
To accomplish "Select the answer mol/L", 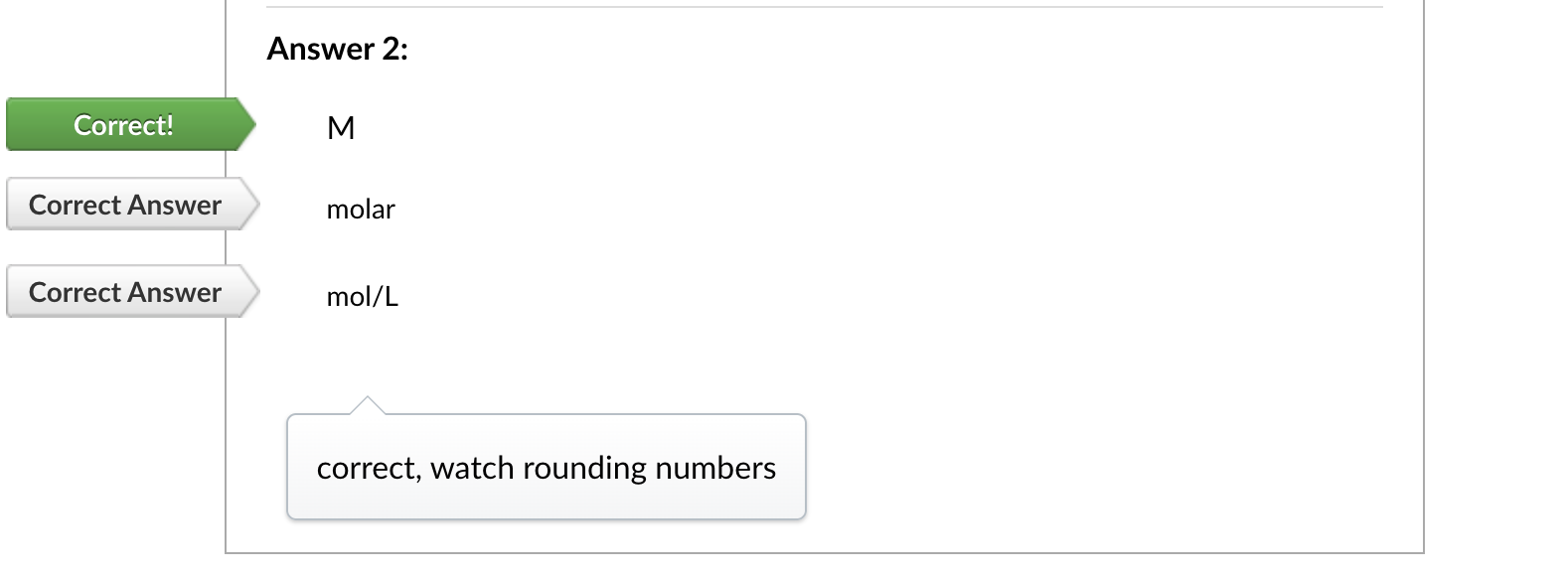I will (363, 295).
